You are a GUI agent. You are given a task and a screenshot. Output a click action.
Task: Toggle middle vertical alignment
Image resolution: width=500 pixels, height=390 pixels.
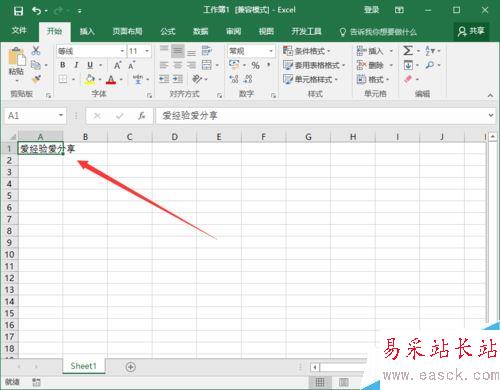point(178,51)
